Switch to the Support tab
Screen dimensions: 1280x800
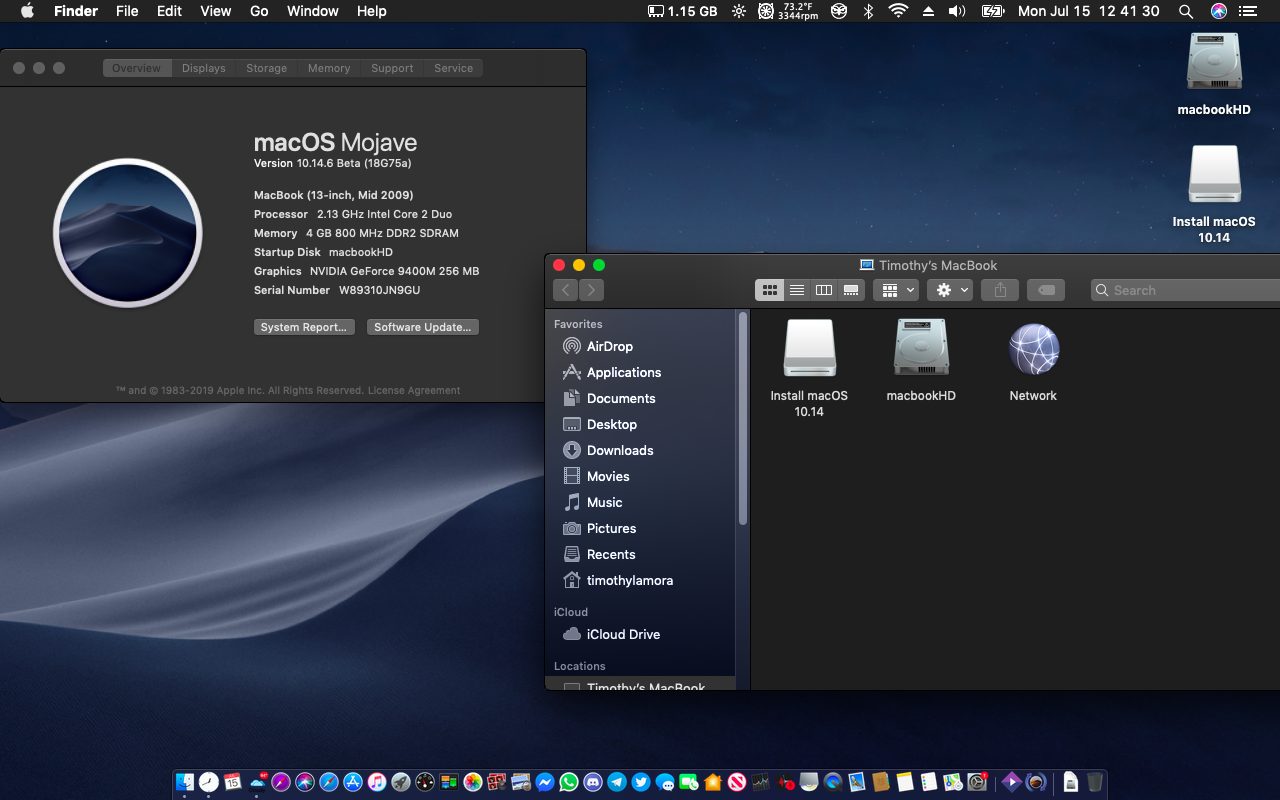(392, 68)
